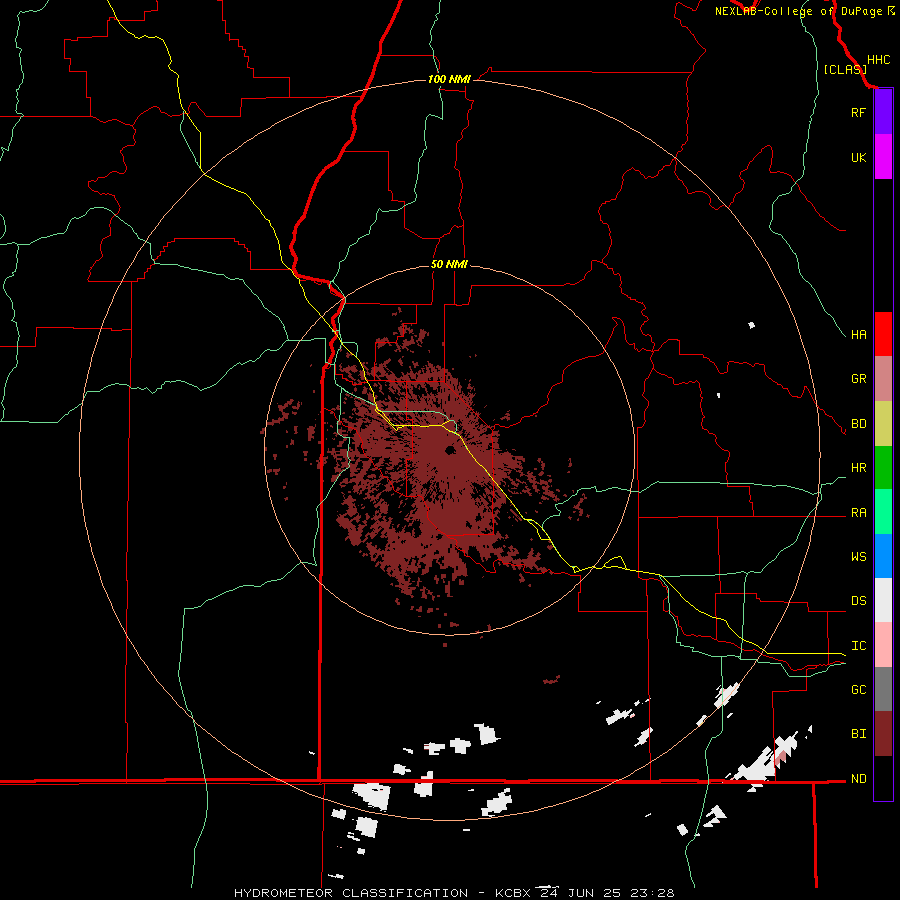Screen dimensions: 900x900
Task: Click the WS legend label
Action: click(x=858, y=557)
